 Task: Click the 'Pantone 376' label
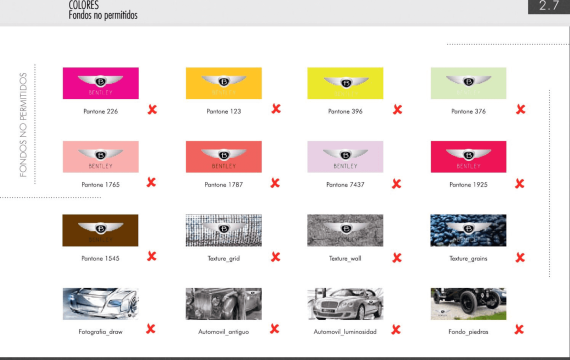(468, 111)
